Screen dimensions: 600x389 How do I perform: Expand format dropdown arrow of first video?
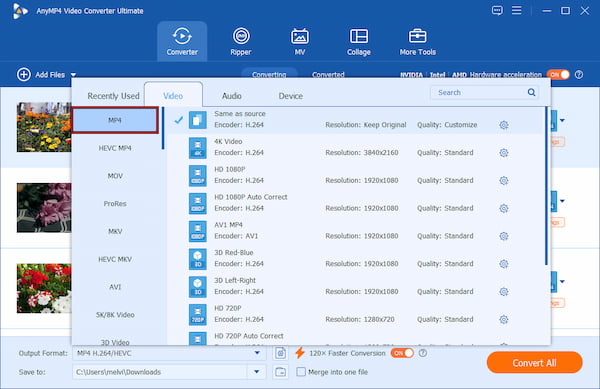[x=562, y=120]
